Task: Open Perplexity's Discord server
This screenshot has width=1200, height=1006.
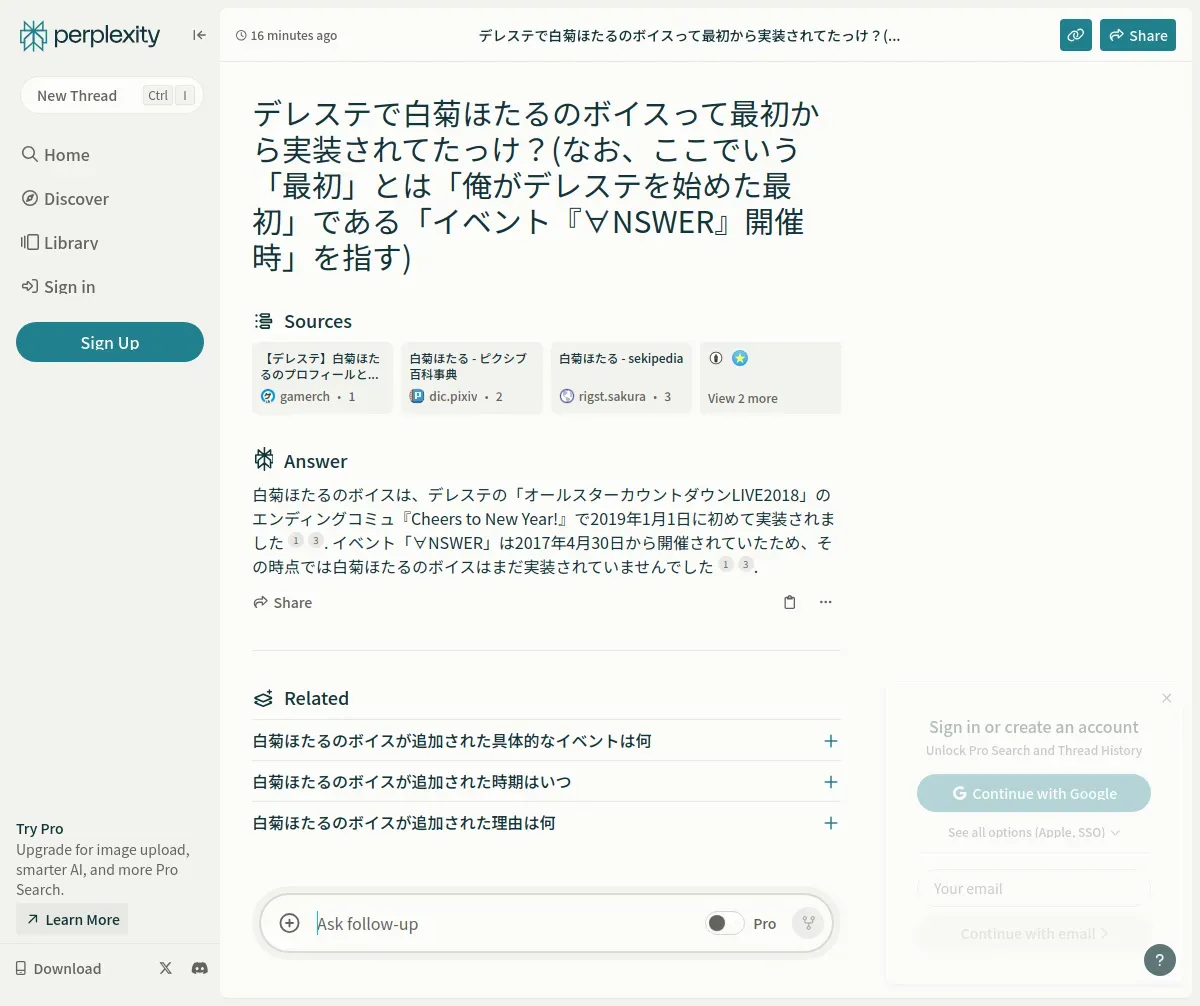Action: pos(199,968)
